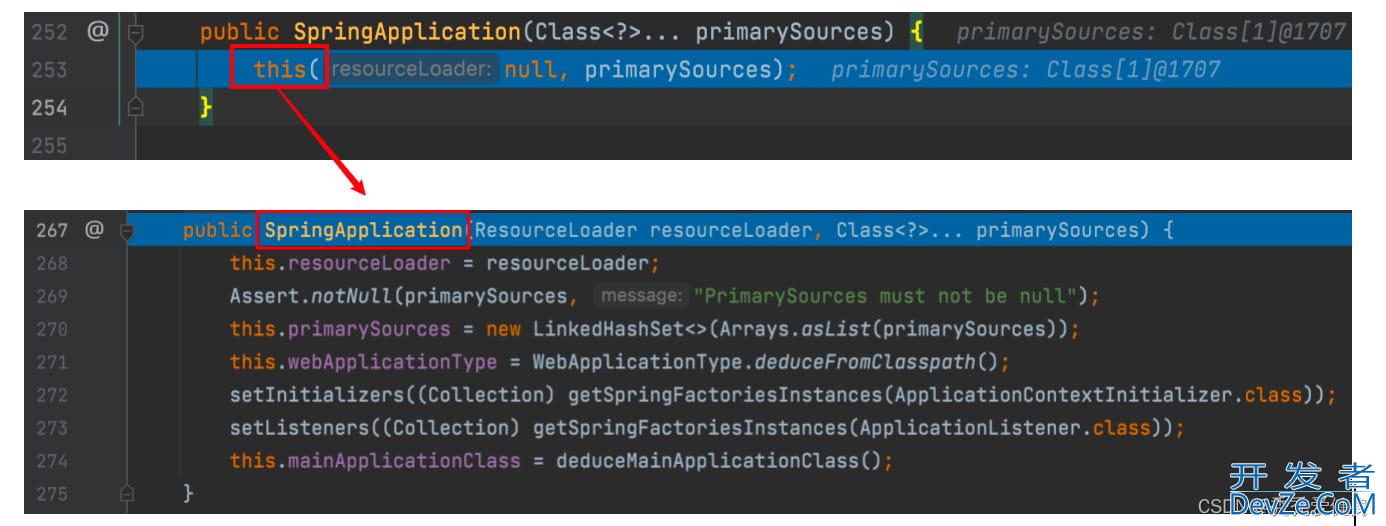Click the @ gutter icon on line 252
The height and width of the screenshot is (526, 1386).
tap(97, 32)
